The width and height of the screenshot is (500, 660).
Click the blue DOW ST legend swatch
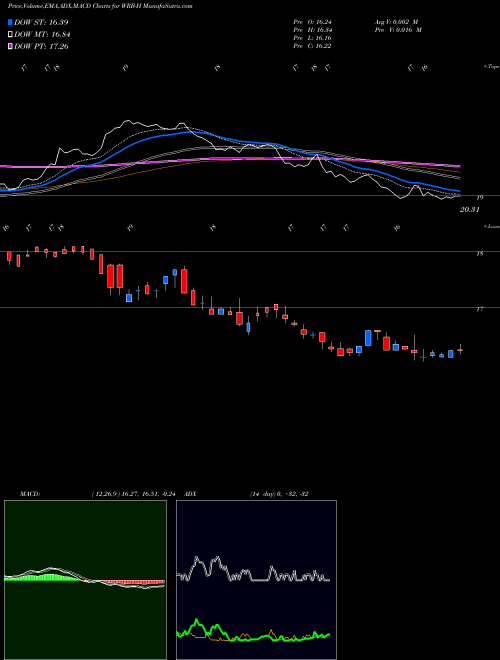pos(10,22)
